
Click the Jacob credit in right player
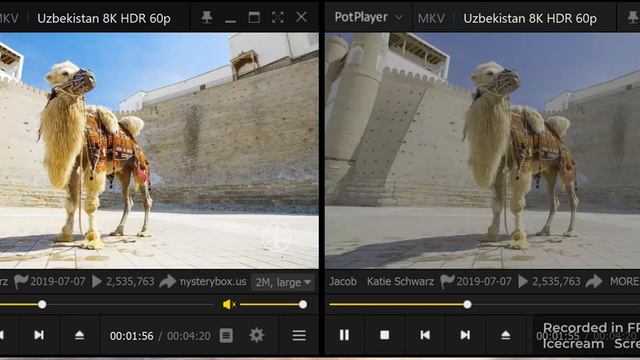pyautogui.click(x=343, y=282)
